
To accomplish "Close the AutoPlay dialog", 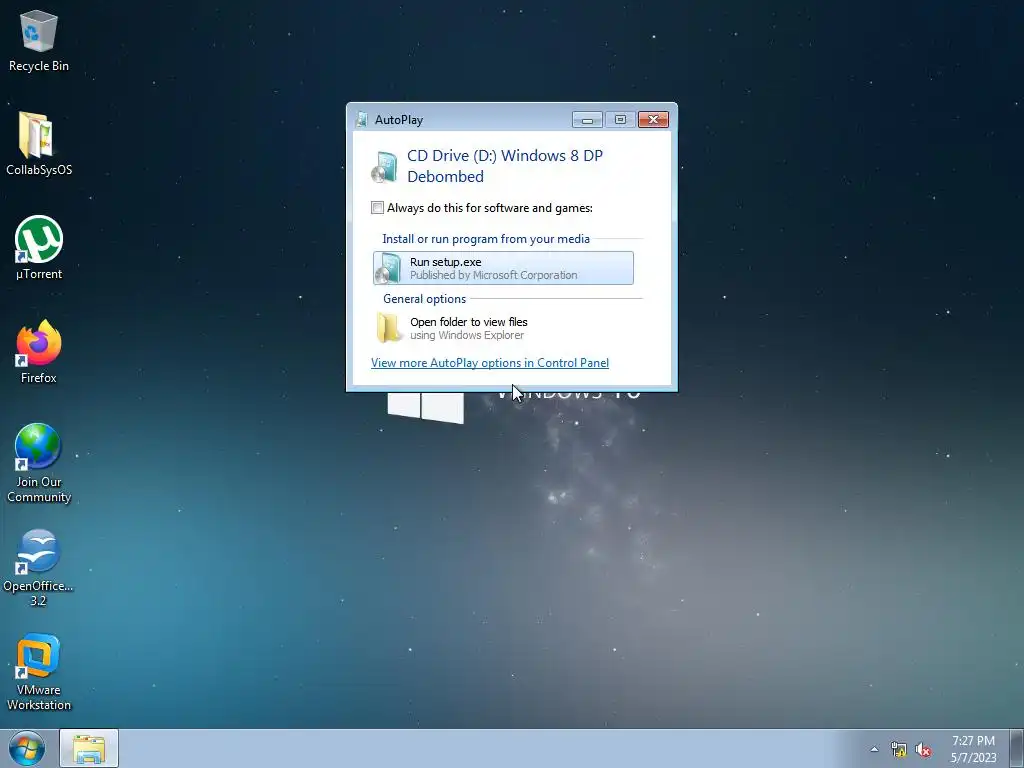I will click(x=653, y=120).
